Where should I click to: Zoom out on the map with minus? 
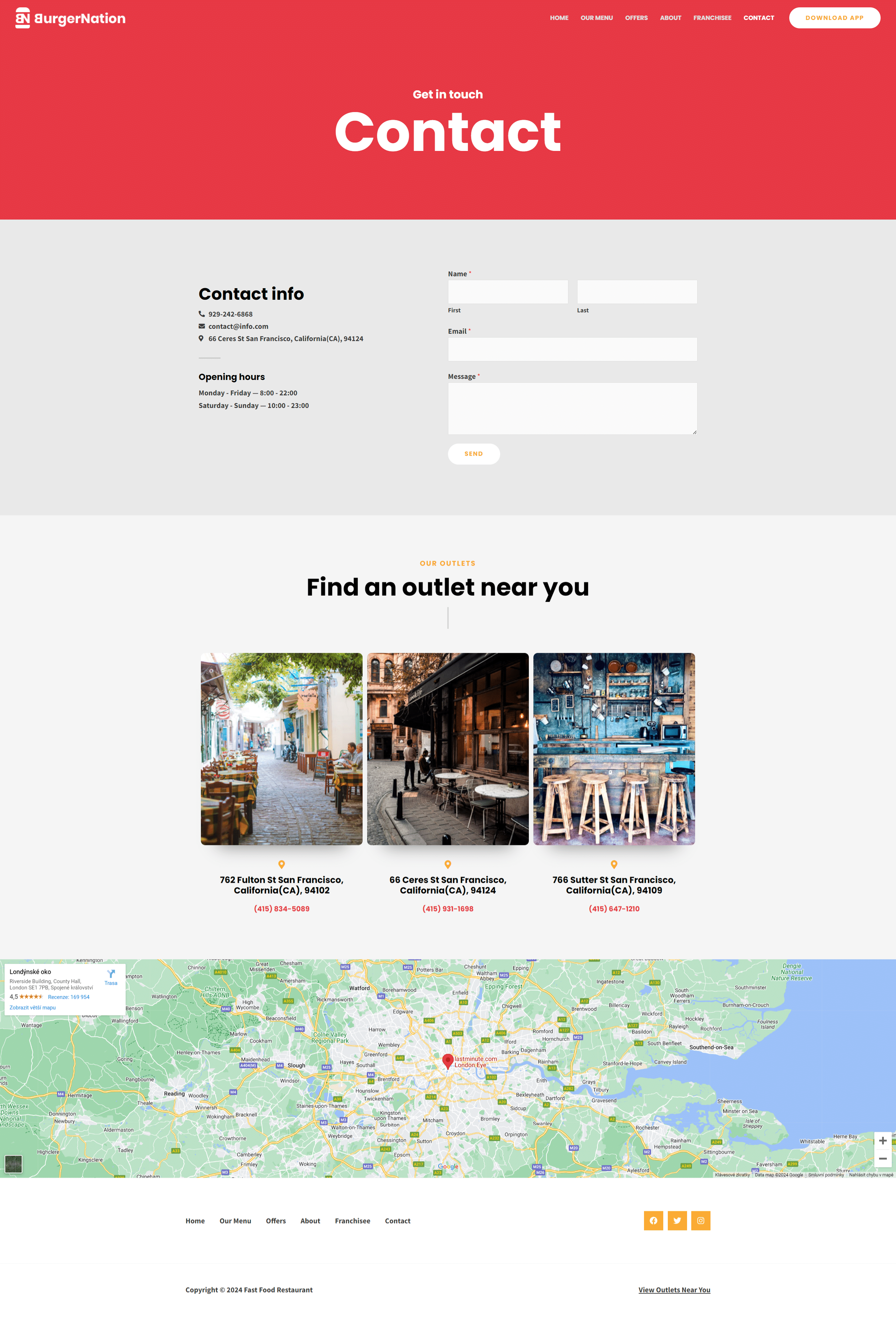(882, 1158)
